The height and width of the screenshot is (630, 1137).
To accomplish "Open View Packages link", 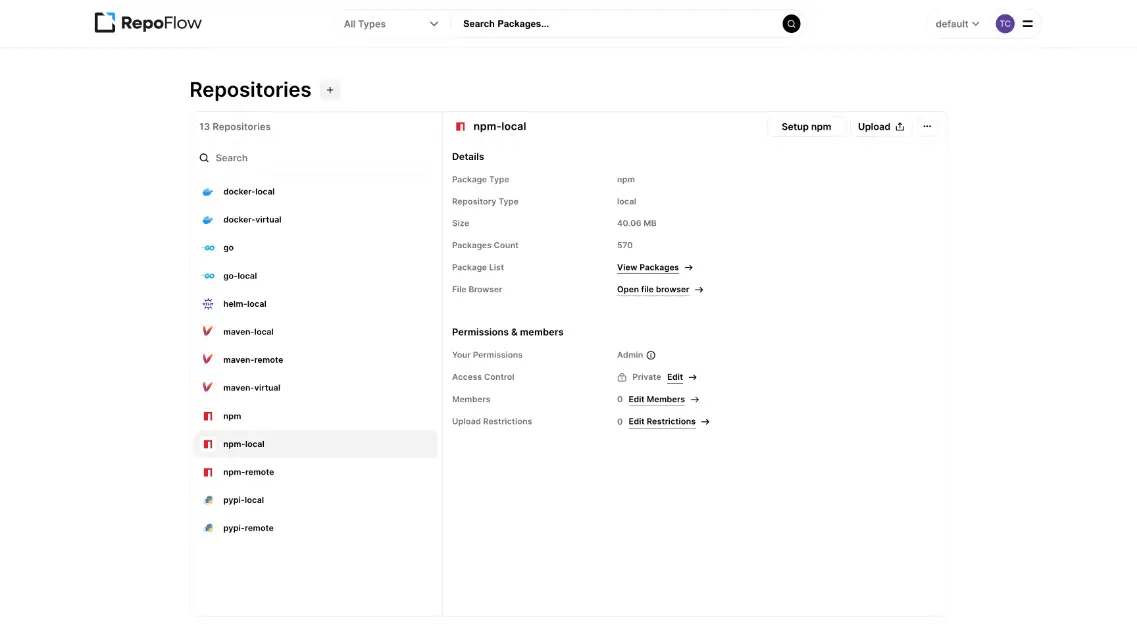I will click(648, 267).
